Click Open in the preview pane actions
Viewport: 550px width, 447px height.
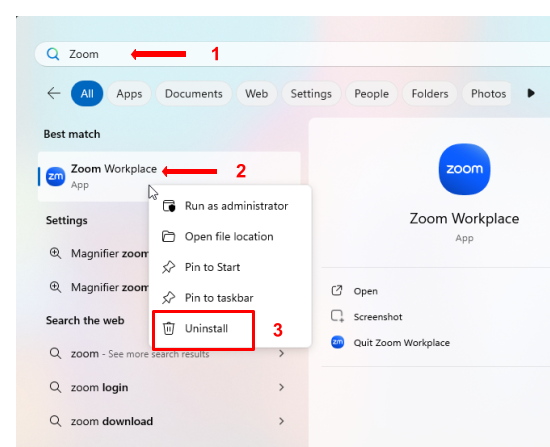coord(365,291)
